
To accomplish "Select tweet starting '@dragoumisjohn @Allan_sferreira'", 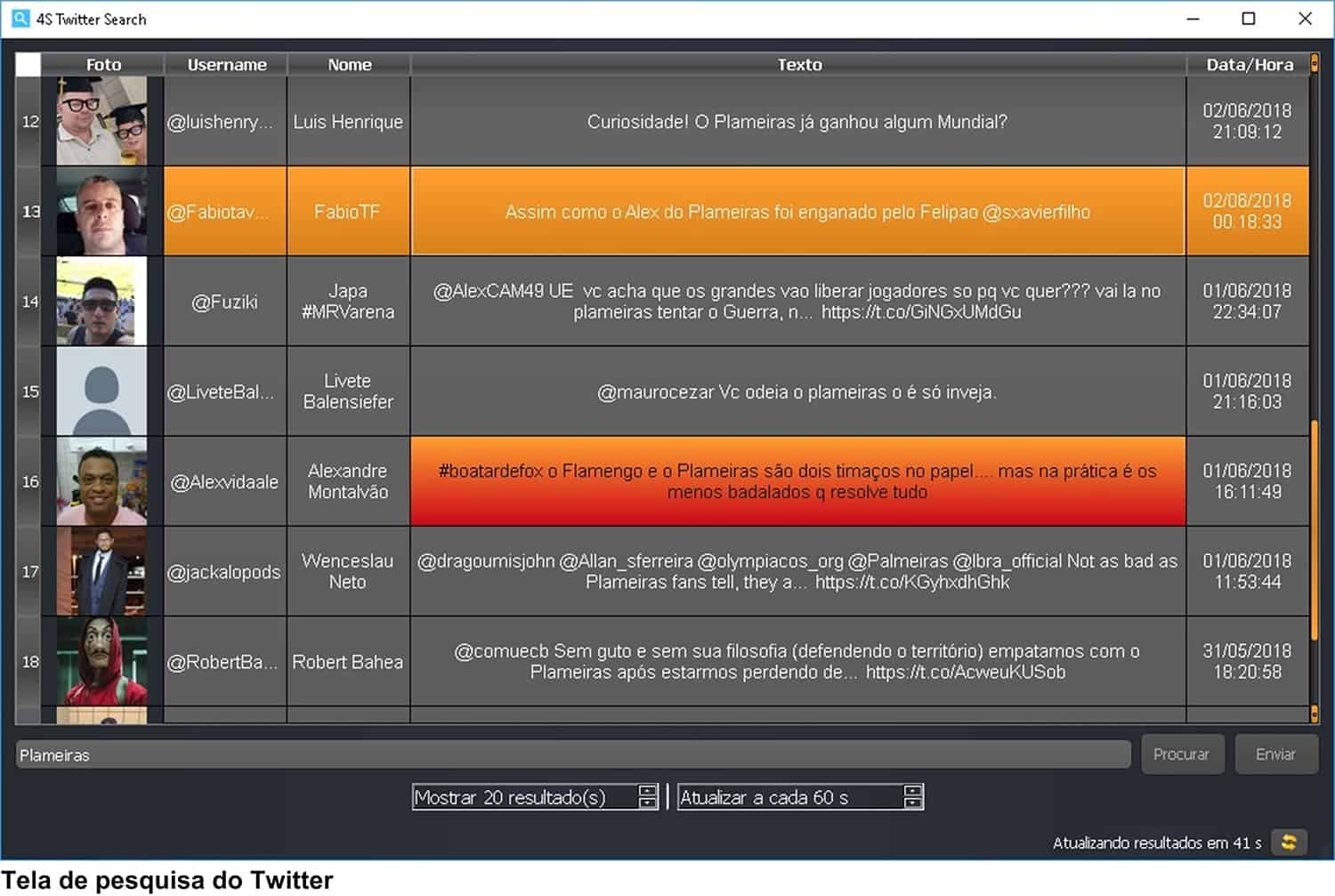I will pos(798,572).
